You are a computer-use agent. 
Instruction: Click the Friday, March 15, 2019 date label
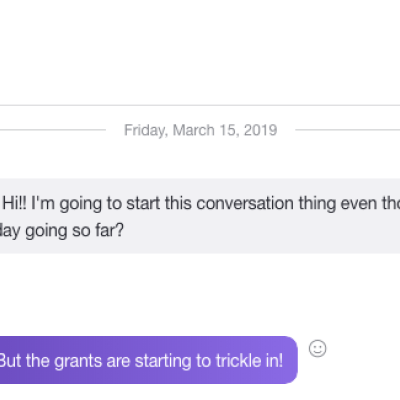pos(201,130)
